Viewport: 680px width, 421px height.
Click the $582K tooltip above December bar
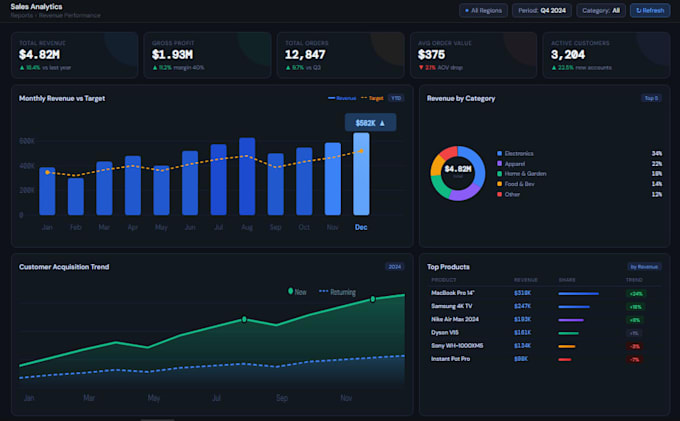point(370,123)
